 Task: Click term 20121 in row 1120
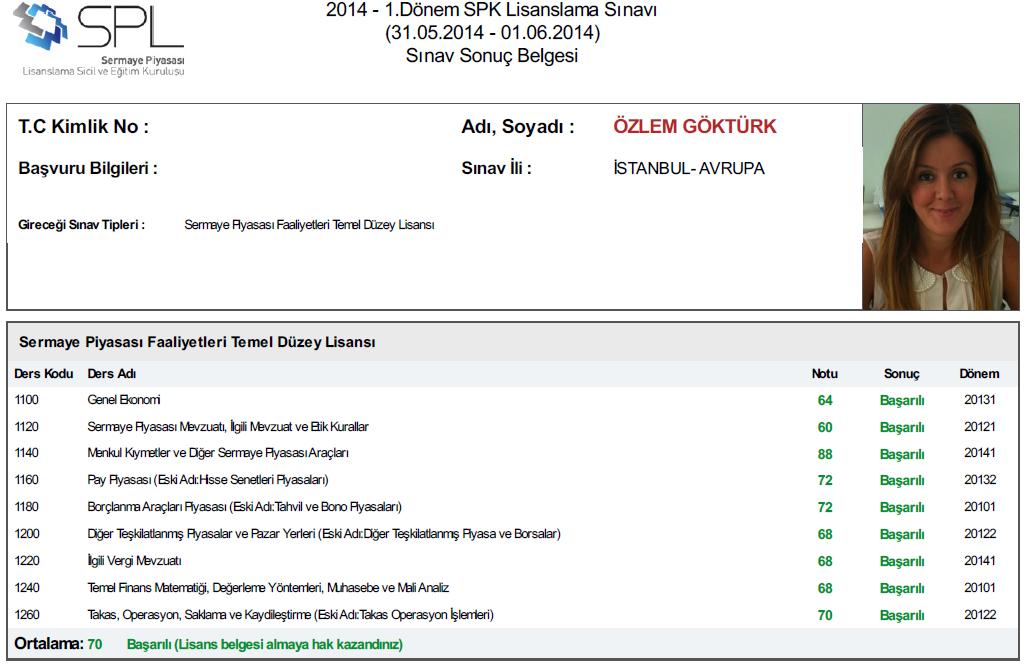(x=979, y=427)
